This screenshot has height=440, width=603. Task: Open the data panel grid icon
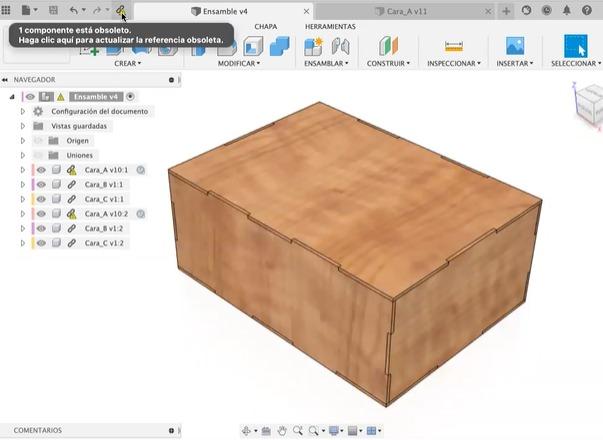tap(6, 10)
